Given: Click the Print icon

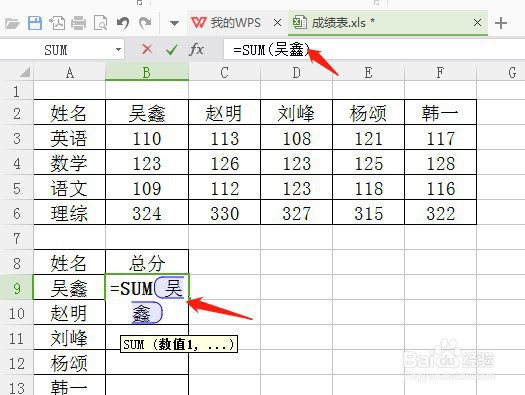Looking at the screenshot, I should point(79,23).
